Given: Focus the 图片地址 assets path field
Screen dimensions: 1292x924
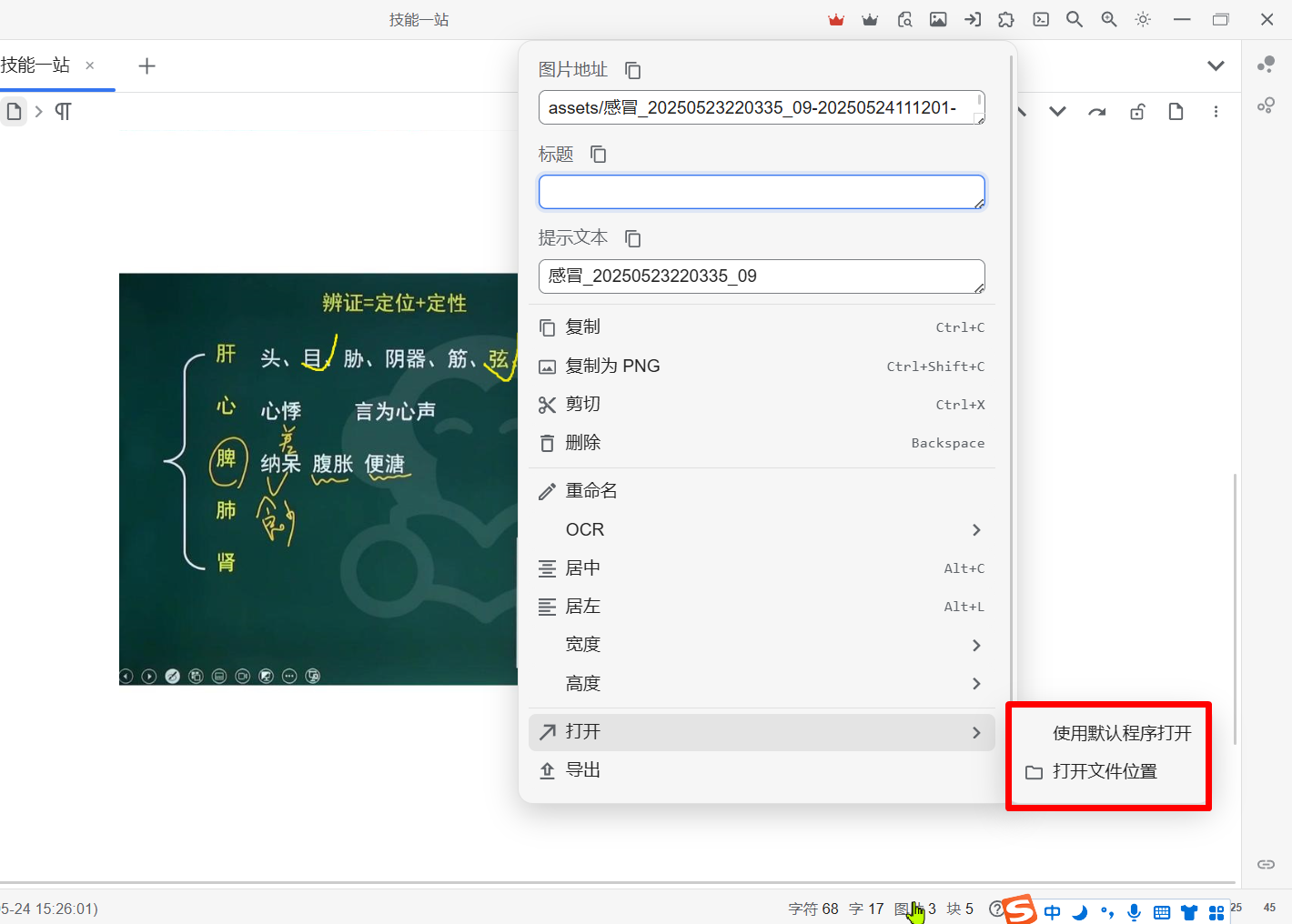Looking at the screenshot, I should (762, 107).
